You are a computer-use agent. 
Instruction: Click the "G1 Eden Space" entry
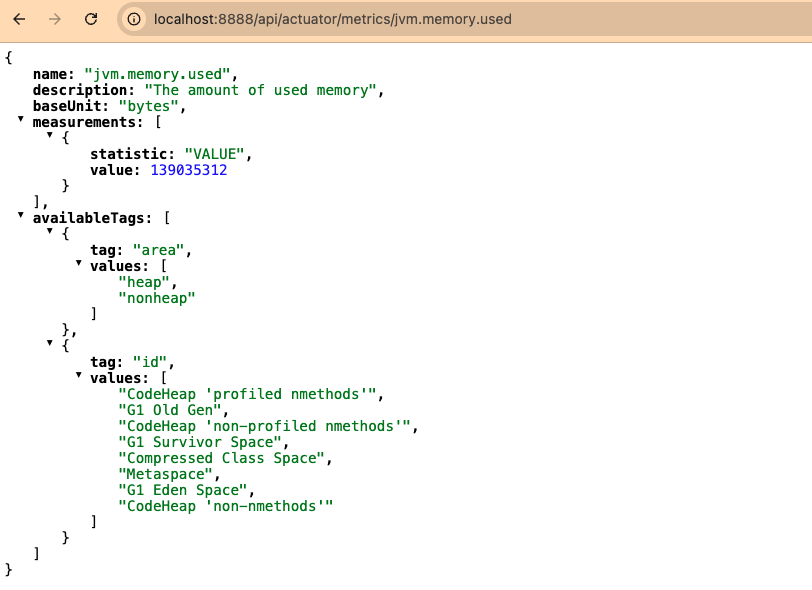183,491
